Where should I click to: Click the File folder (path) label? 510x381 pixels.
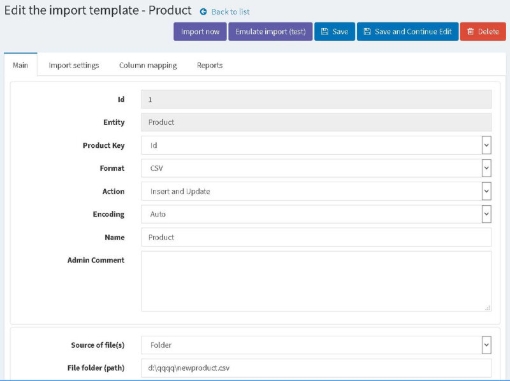96,368
